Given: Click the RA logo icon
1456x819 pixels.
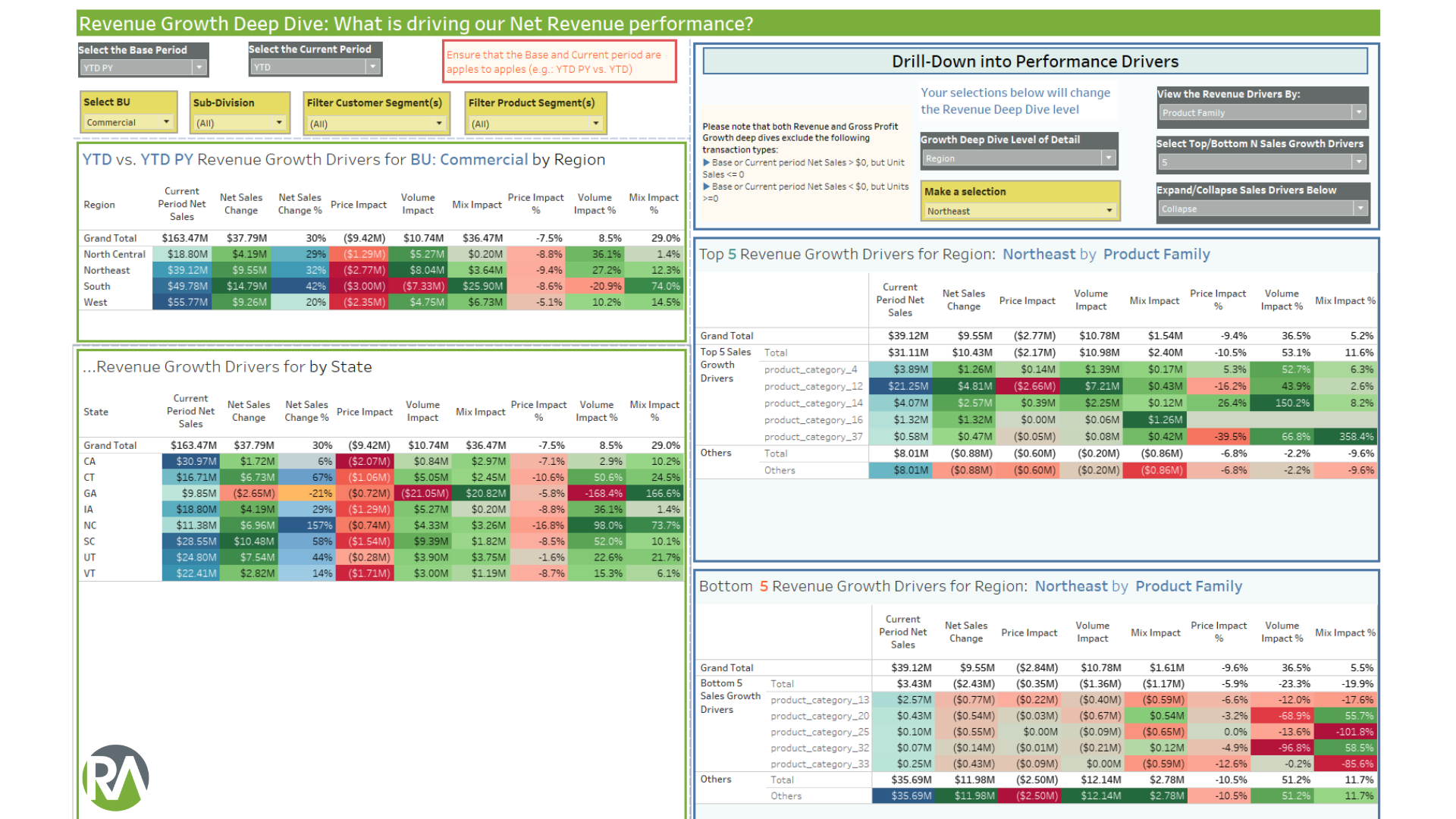Looking at the screenshot, I should coord(115,777).
